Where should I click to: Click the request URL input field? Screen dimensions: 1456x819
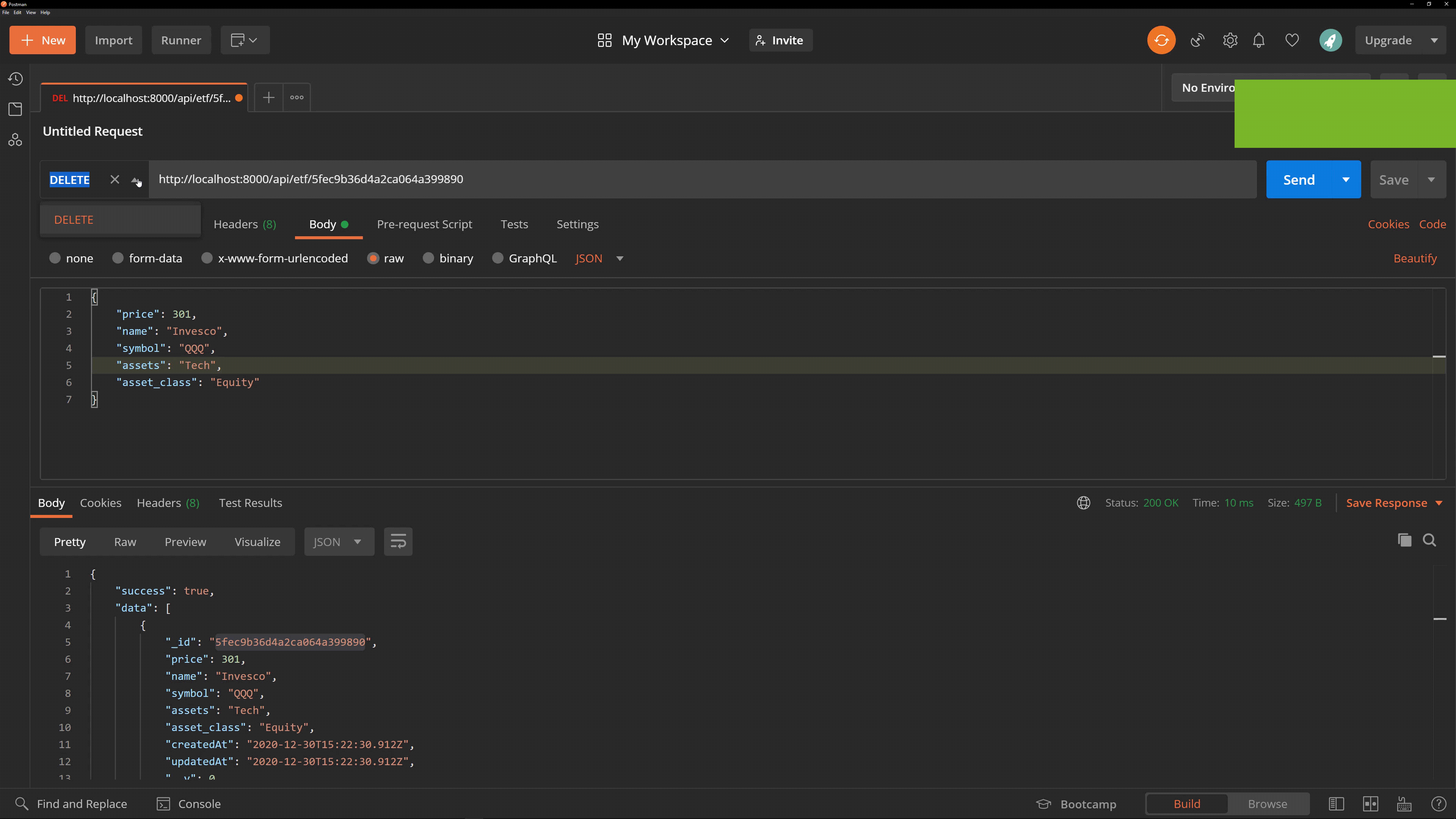point(703,179)
